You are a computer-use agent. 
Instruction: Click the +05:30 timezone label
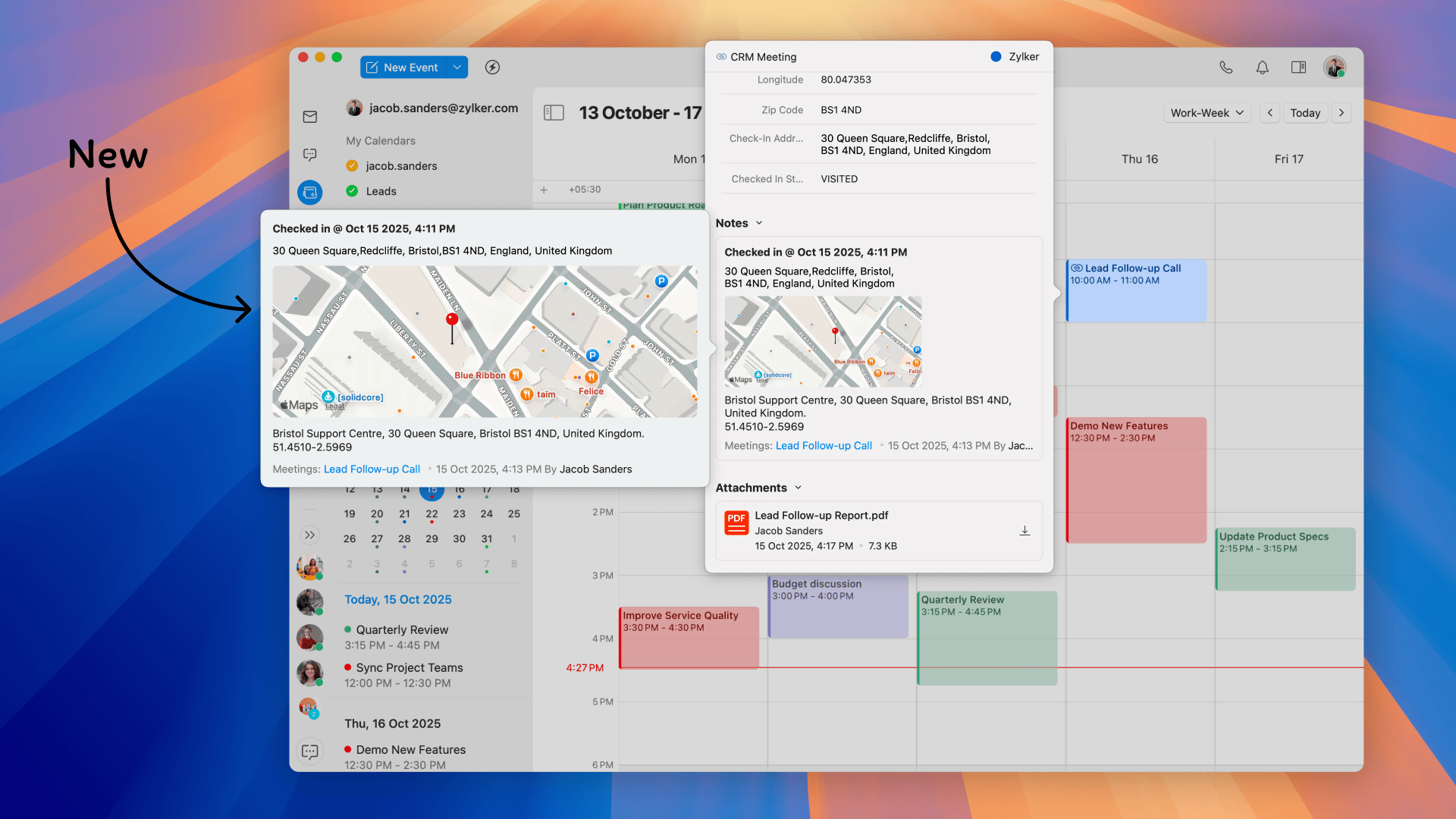coord(585,190)
